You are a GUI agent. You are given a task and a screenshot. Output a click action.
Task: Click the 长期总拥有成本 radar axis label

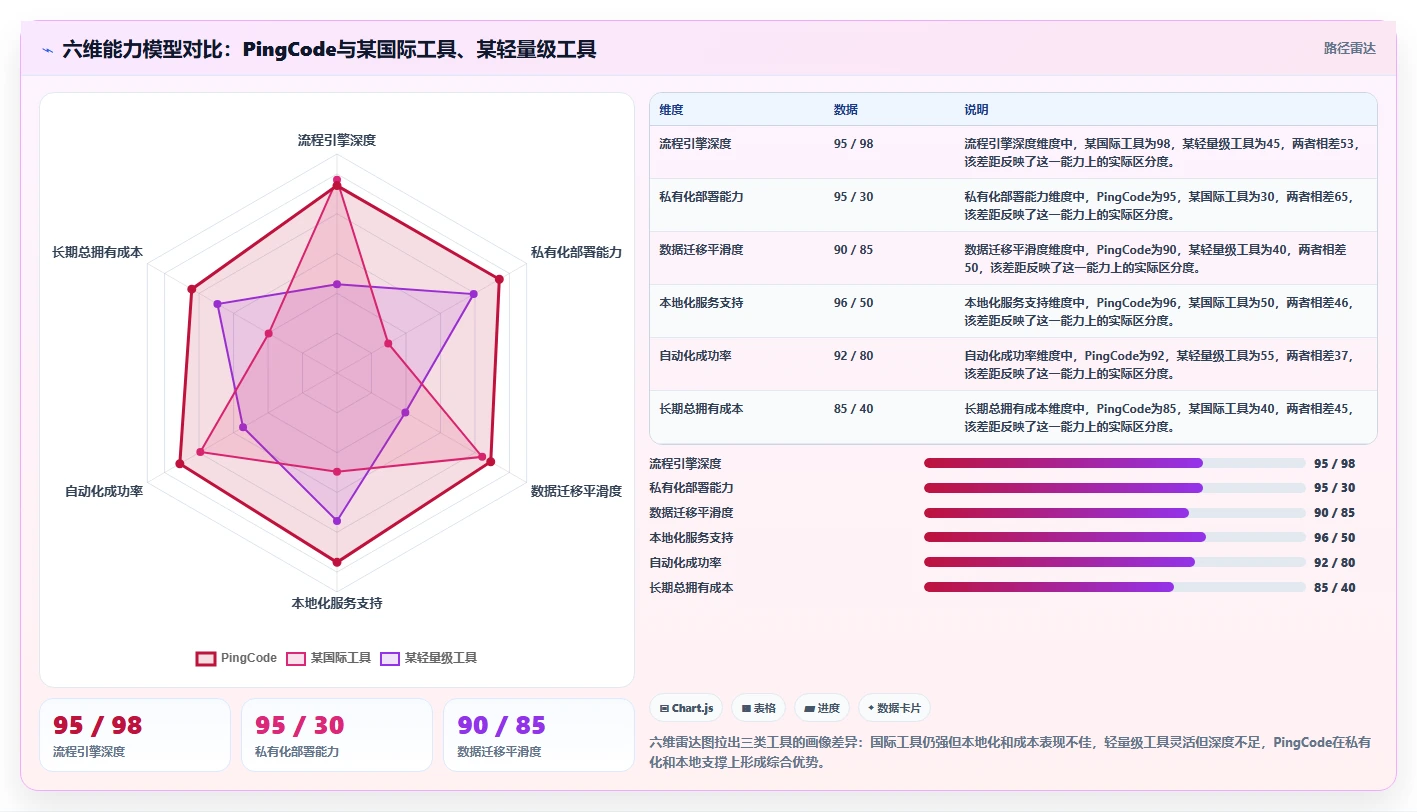[x=97, y=253]
